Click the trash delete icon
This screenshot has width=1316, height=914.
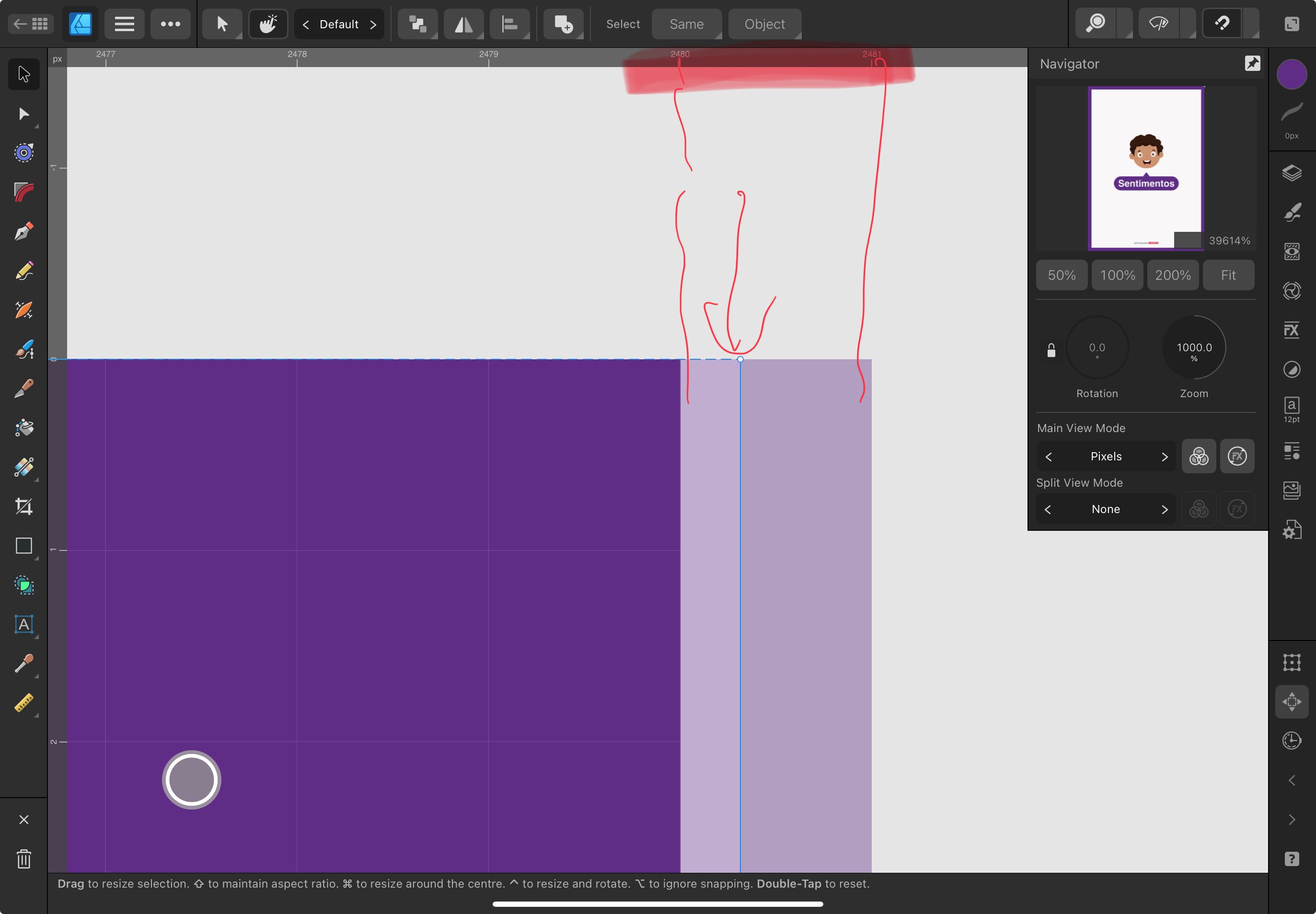point(23,859)
